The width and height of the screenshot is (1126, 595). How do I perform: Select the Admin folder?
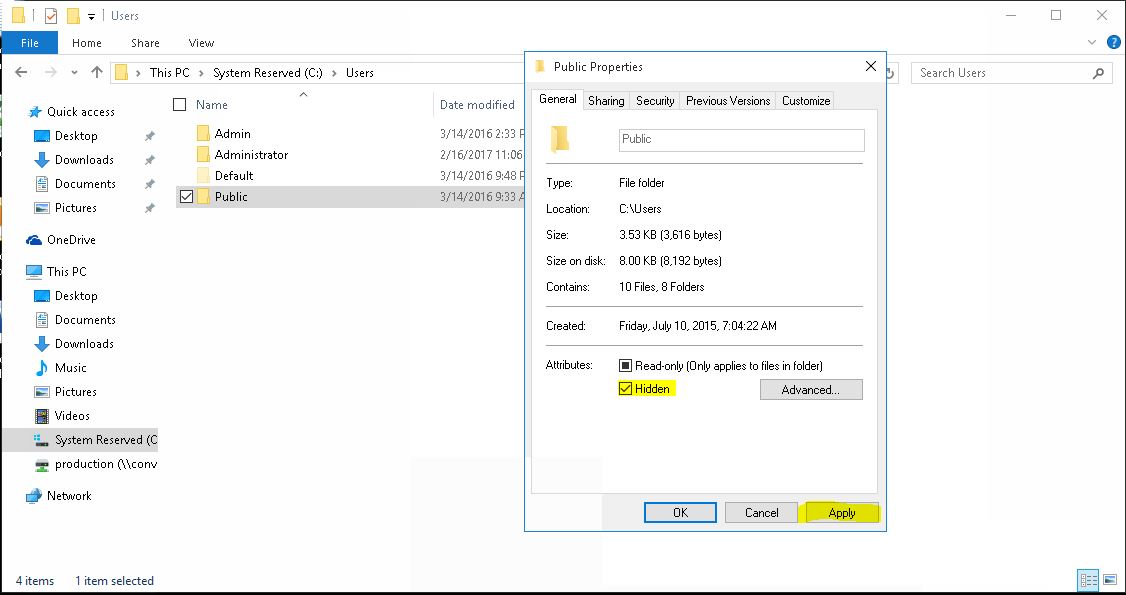pos(233,133)
